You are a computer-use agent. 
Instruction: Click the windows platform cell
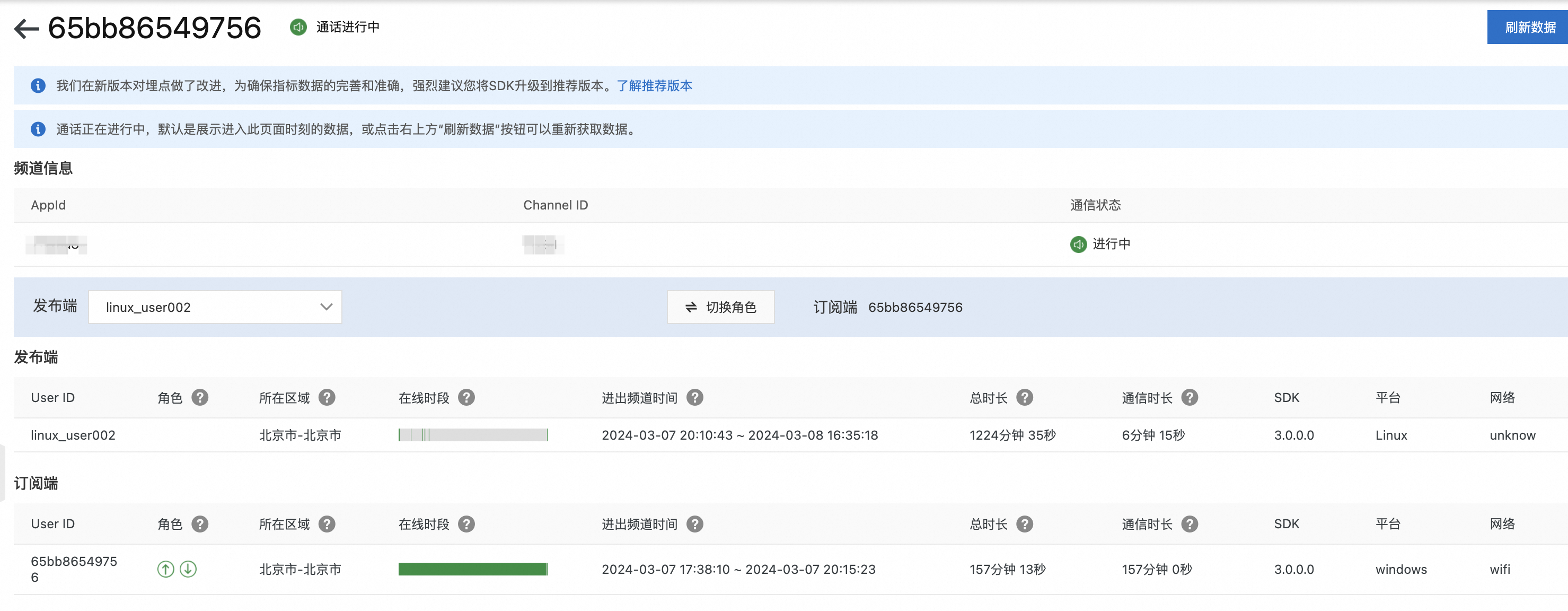click(x=1400, y=569)
